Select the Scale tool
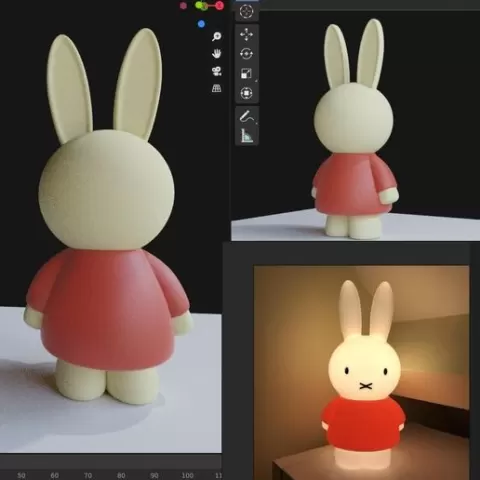The image size is (480, 480). (x=246, y=73)
